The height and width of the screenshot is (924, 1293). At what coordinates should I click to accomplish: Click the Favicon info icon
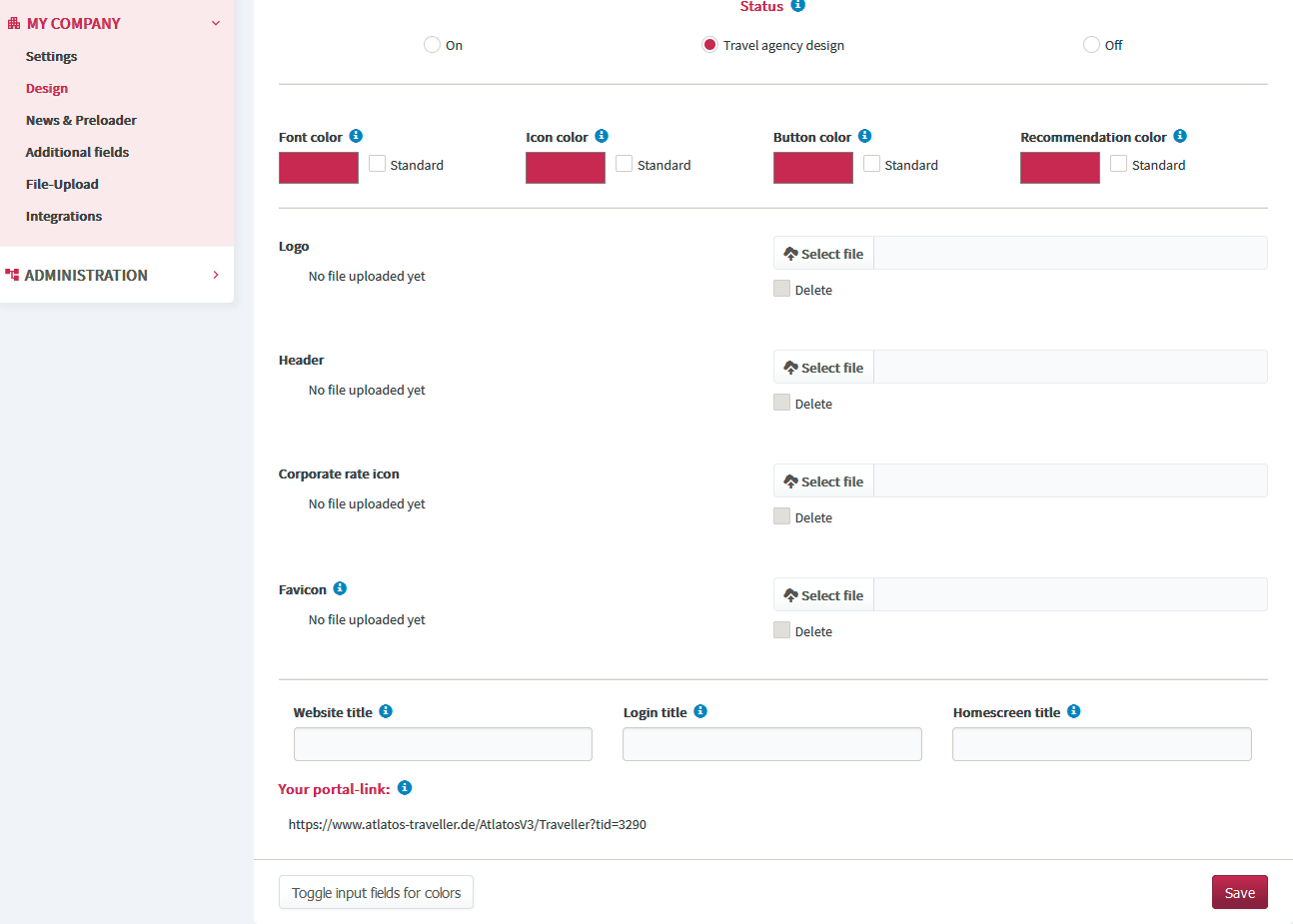(x=340, y=588)
